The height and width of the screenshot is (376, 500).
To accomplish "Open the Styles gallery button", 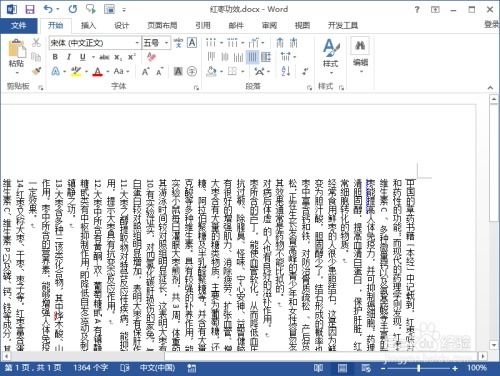I will (331, 56).
